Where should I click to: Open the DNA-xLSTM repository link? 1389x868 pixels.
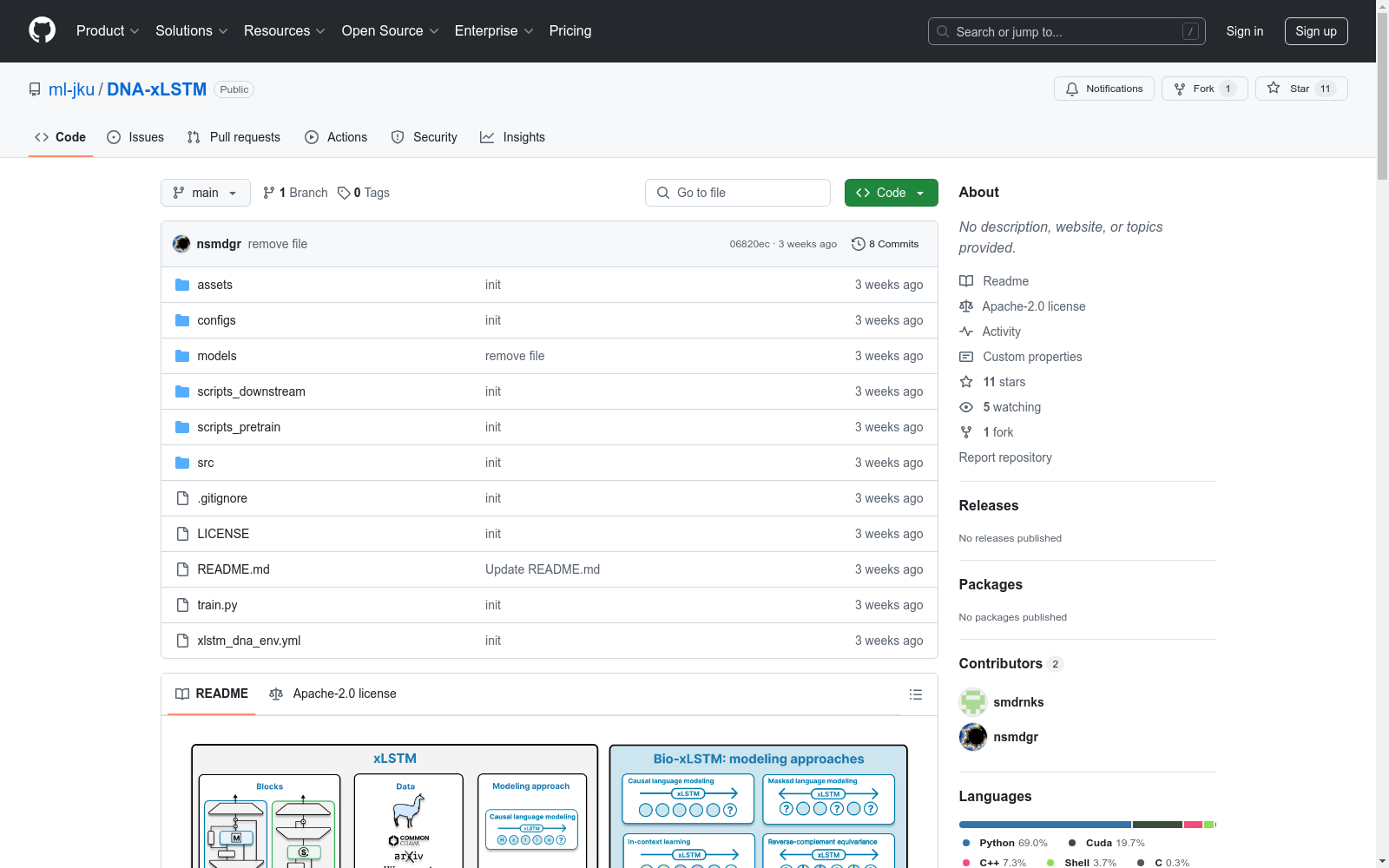(156, 89)
